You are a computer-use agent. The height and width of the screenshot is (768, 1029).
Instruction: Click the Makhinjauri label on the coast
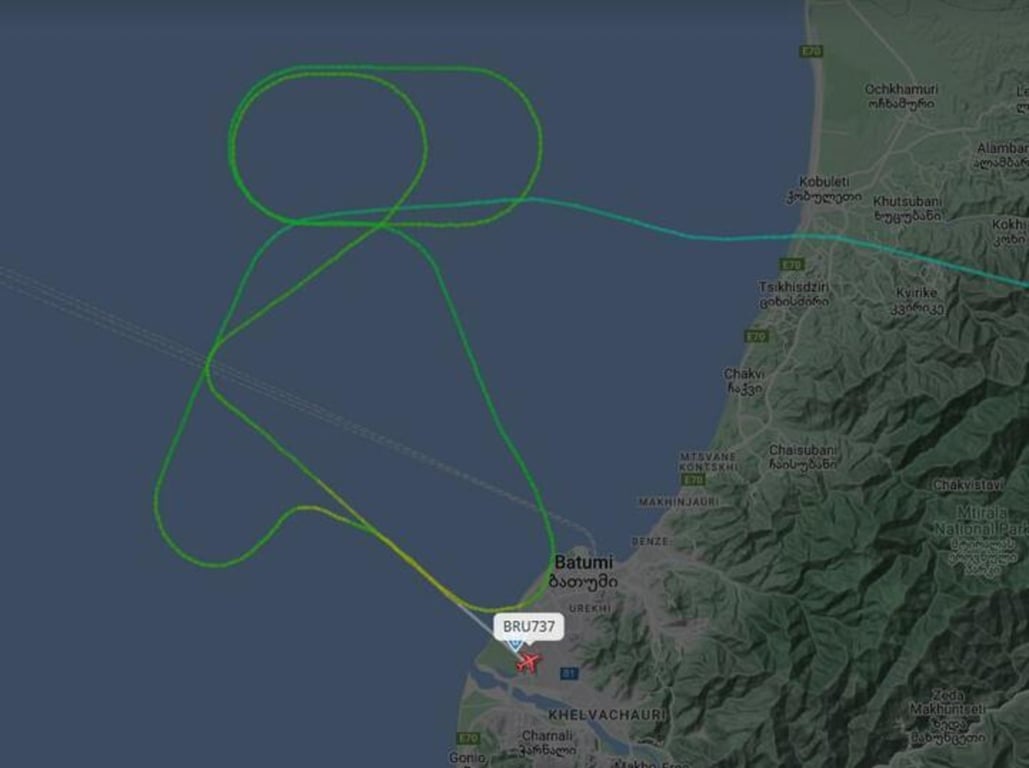tap(679, 501)
